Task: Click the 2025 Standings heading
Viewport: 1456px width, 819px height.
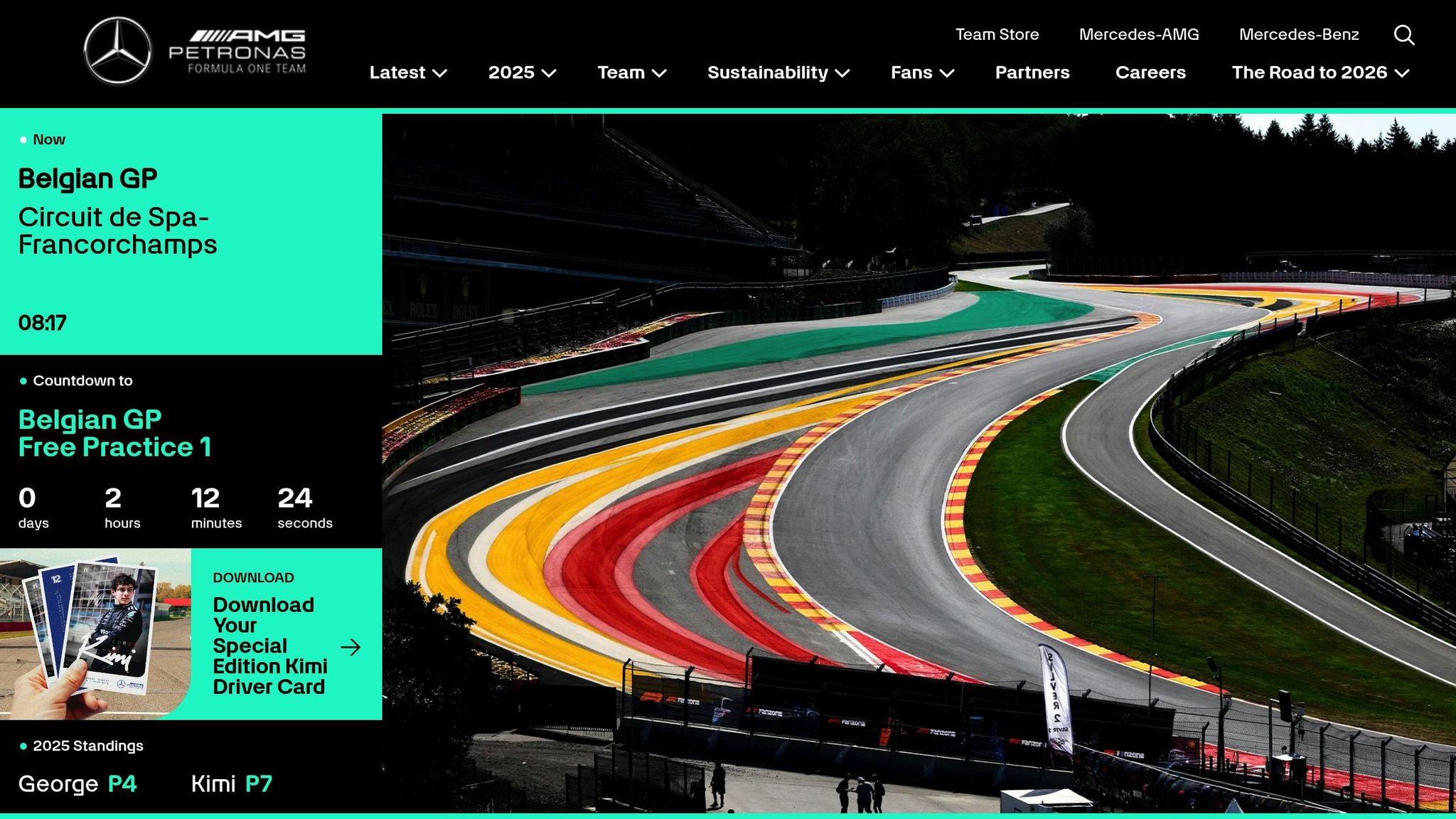Action: (x=88, y=746)
